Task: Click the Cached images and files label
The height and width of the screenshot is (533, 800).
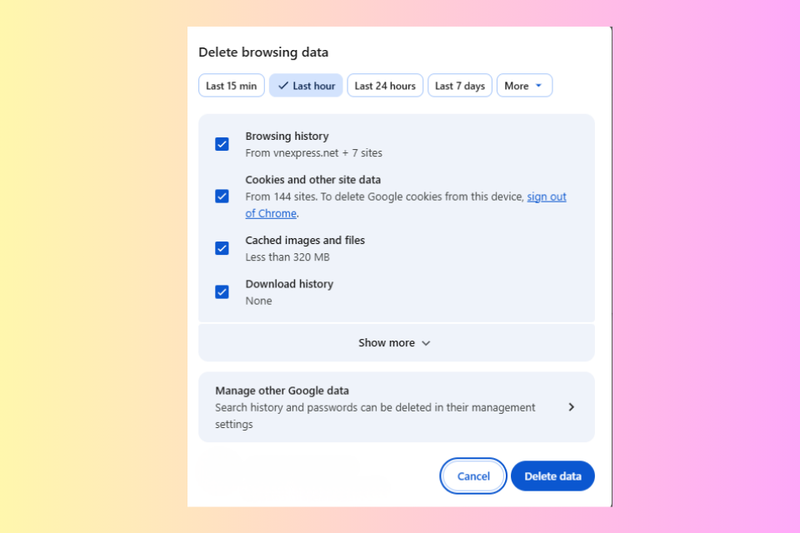Action: (x=305, y=240)
